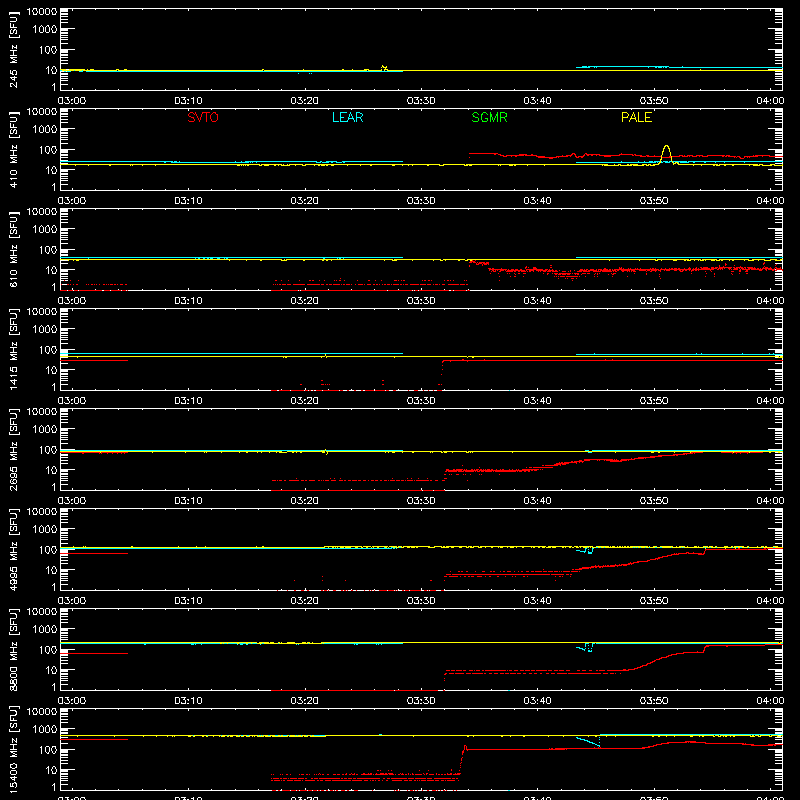Click the 1000 tick label on the 410 MHz axis

(45, 130)
